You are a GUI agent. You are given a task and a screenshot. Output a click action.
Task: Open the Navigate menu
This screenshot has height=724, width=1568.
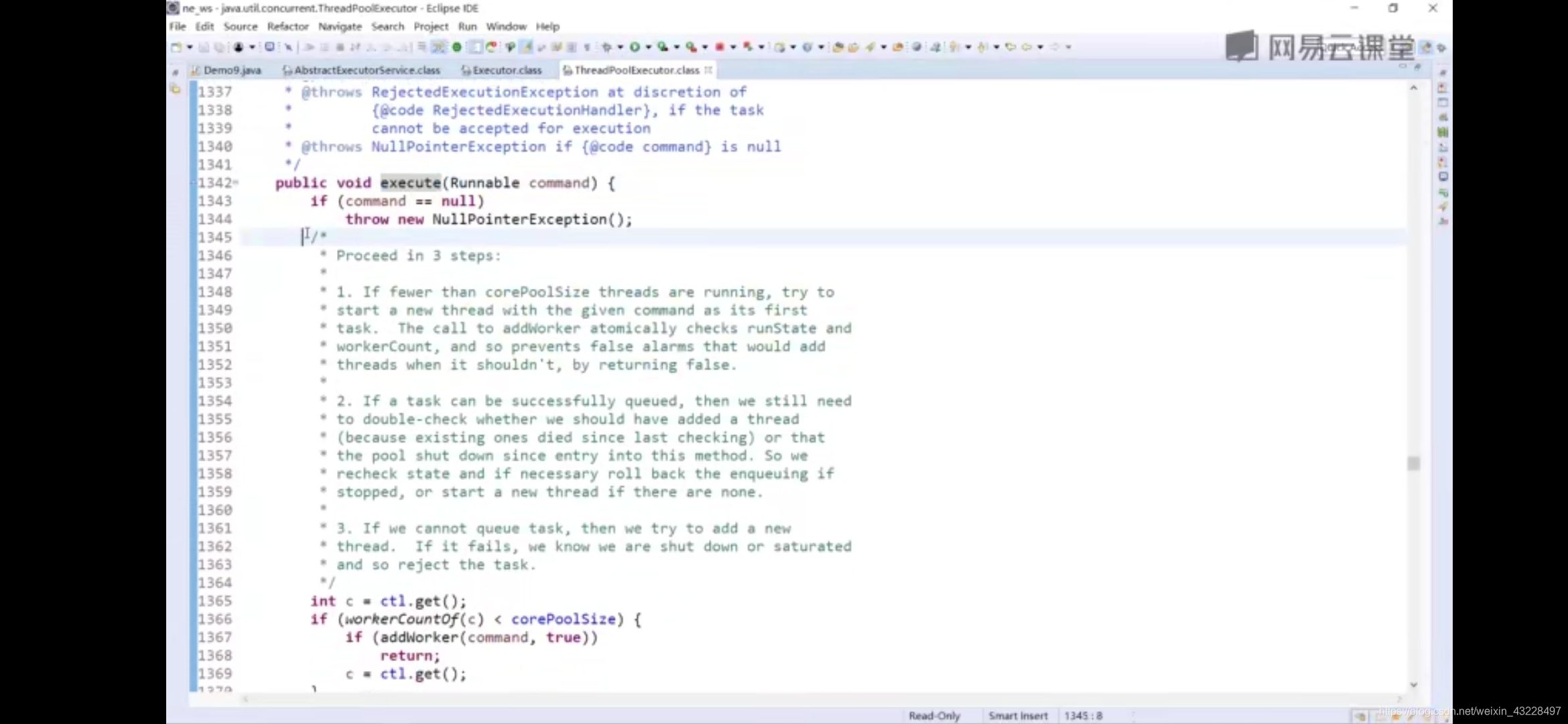pyautogui.click(x=340, y=26)
